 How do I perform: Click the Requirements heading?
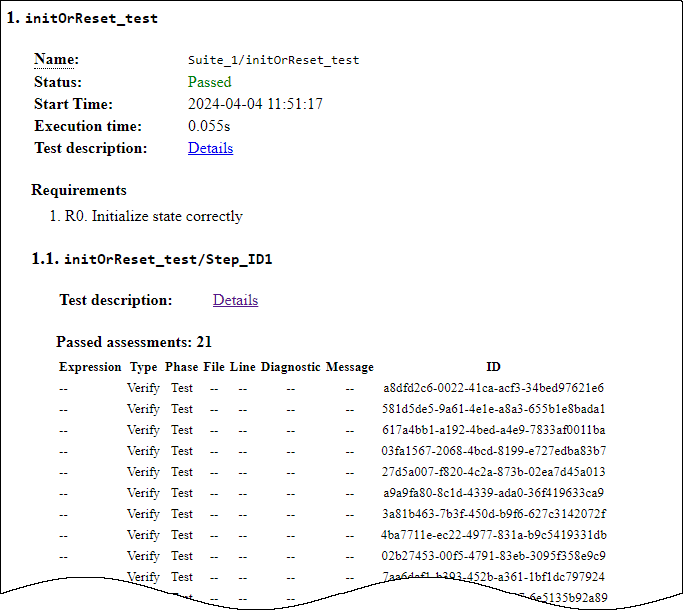click(79, 190)
